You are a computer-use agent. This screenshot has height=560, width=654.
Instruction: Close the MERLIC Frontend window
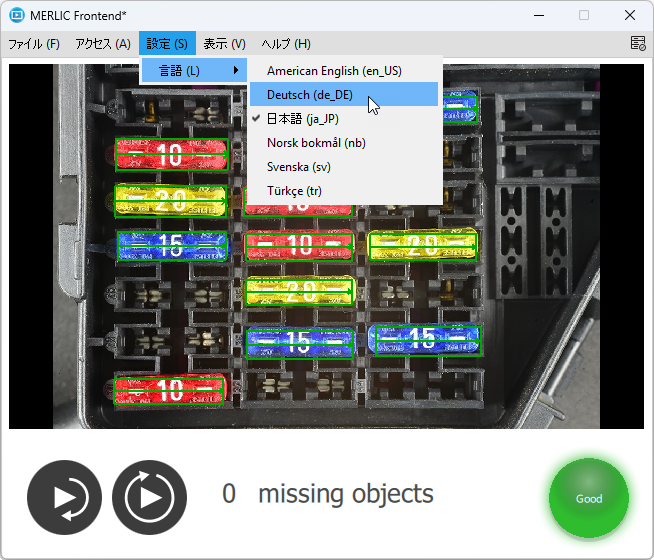pyautogui.click(x=629, y=15)
